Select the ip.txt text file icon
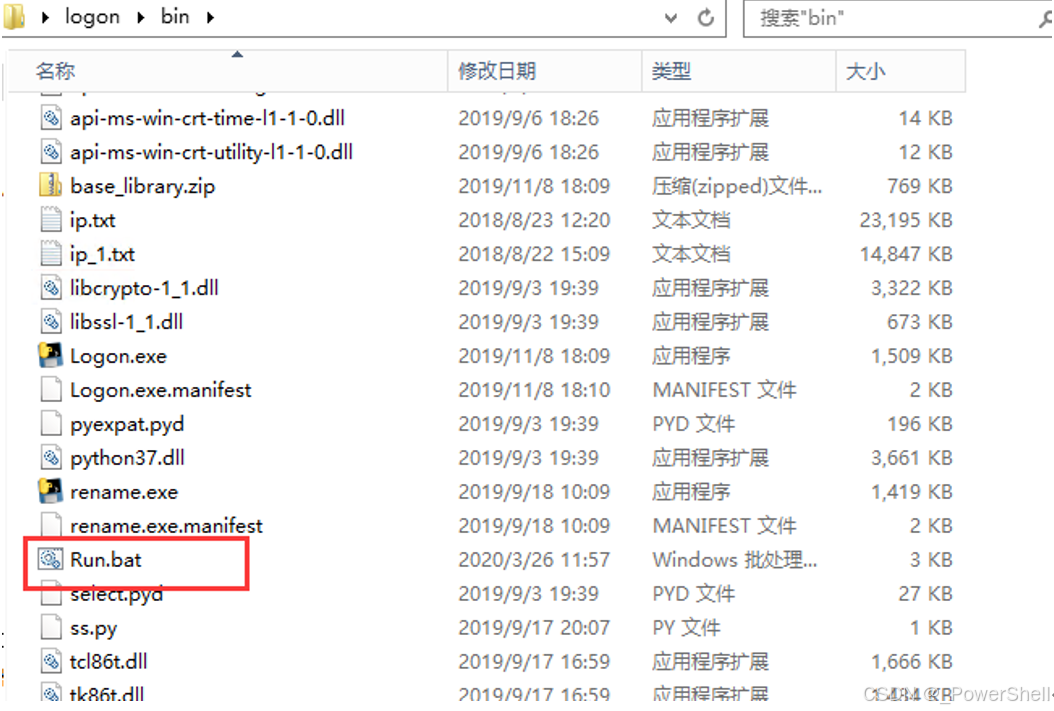 (x=50, y=220)
